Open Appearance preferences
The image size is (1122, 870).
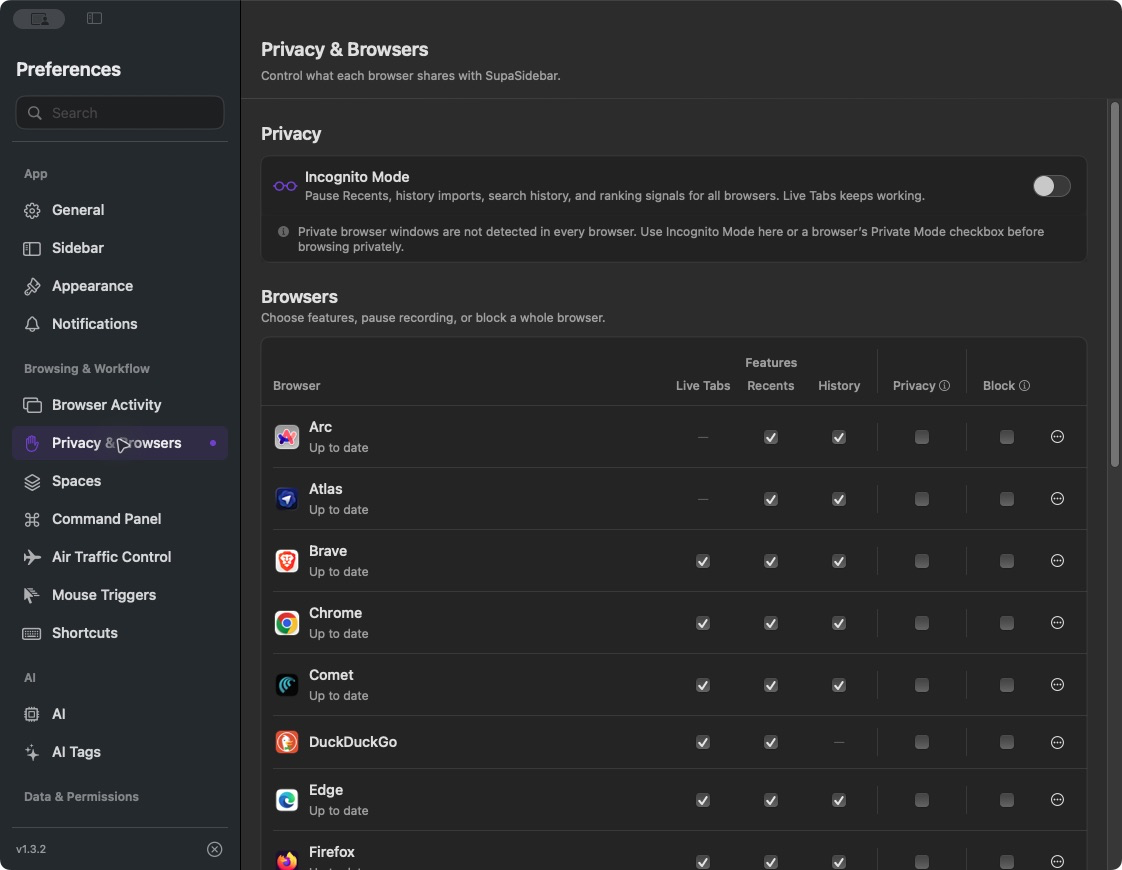119,286
